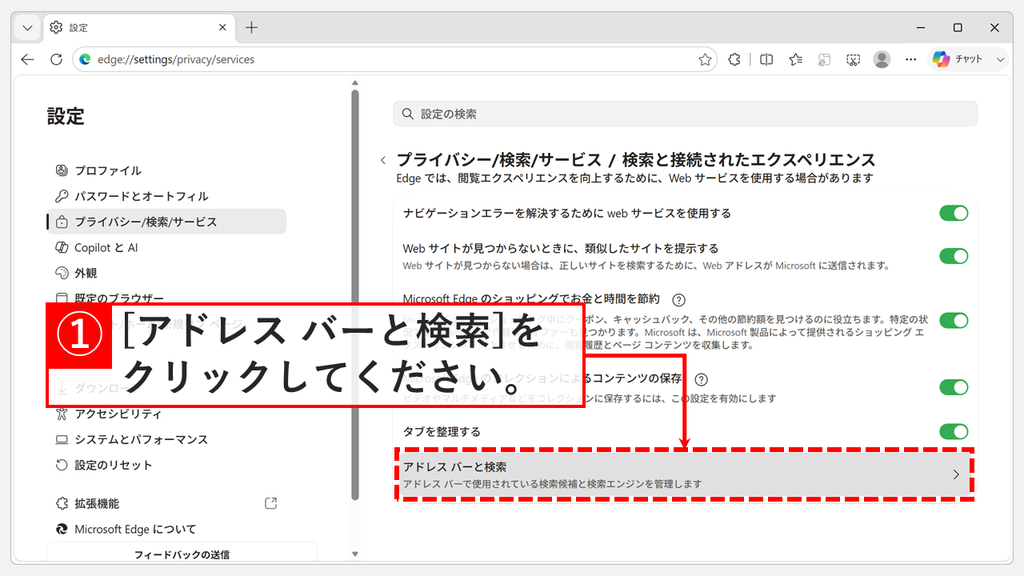Open パスワードとオートフィル settings section
The image size is (1024, 576).
coord(167,196)
